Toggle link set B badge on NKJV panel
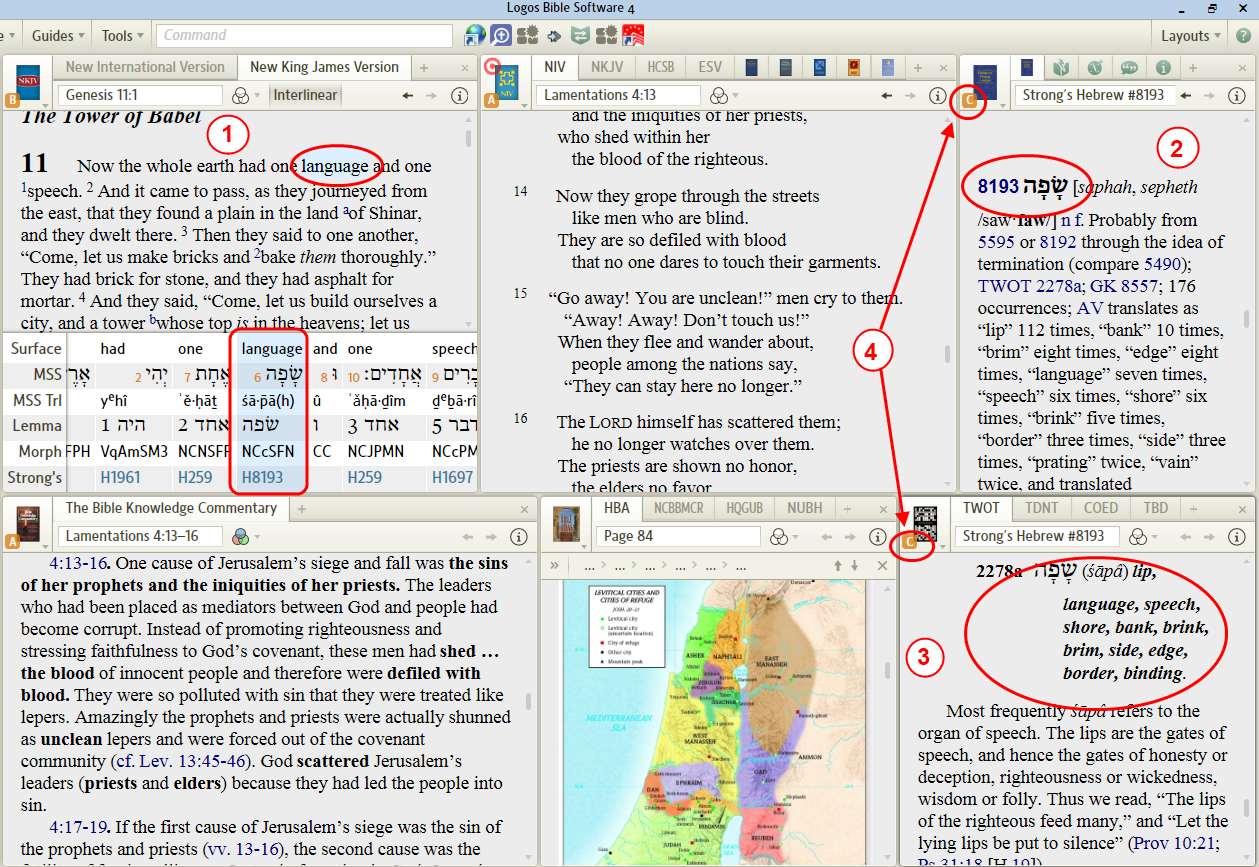This screenshot has height=867, width=1259. pos(13,100)
